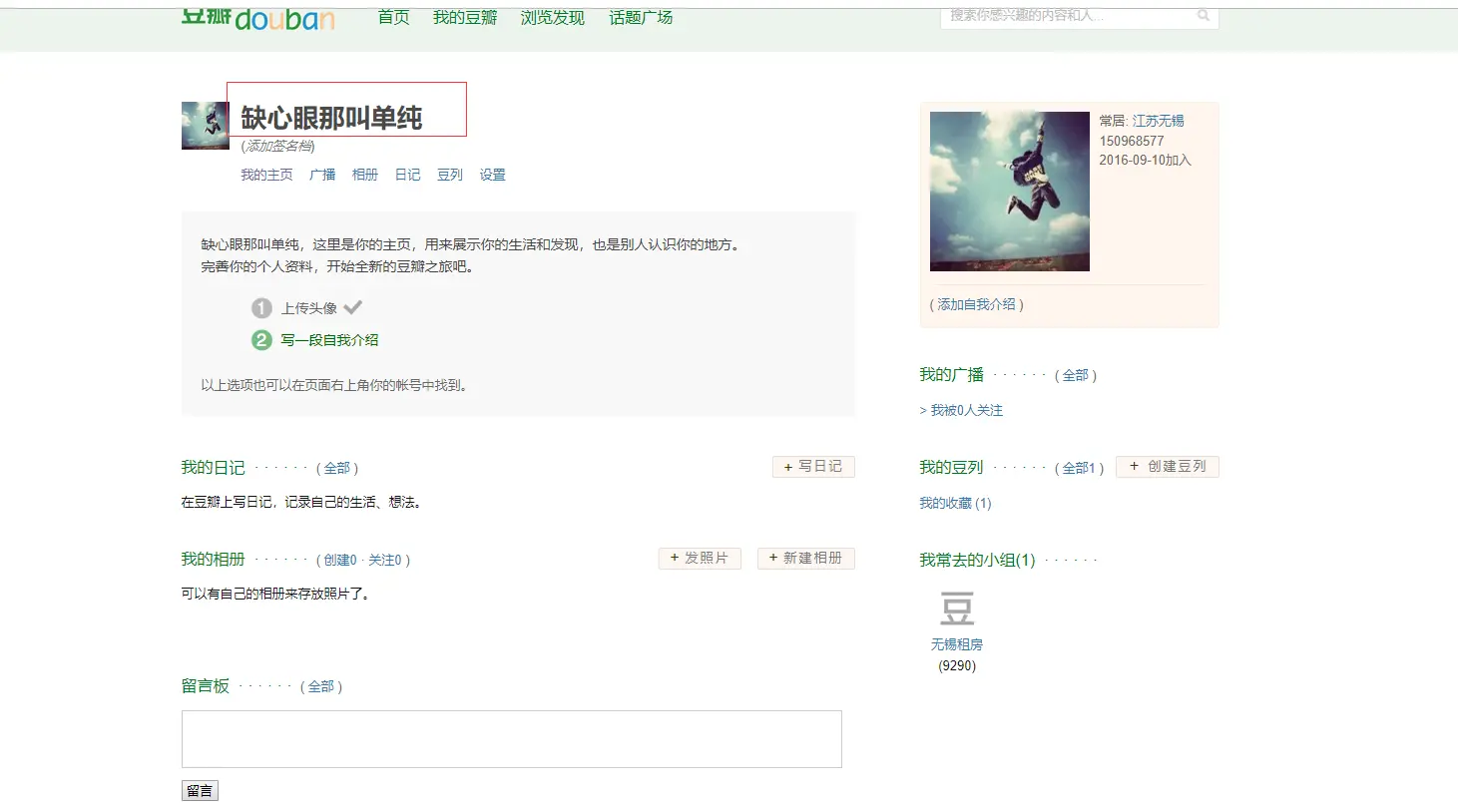The width and height of the screenshot is (1458, 812).
Task: Click the 我的相册 section heading
Action: click(213, 559)
